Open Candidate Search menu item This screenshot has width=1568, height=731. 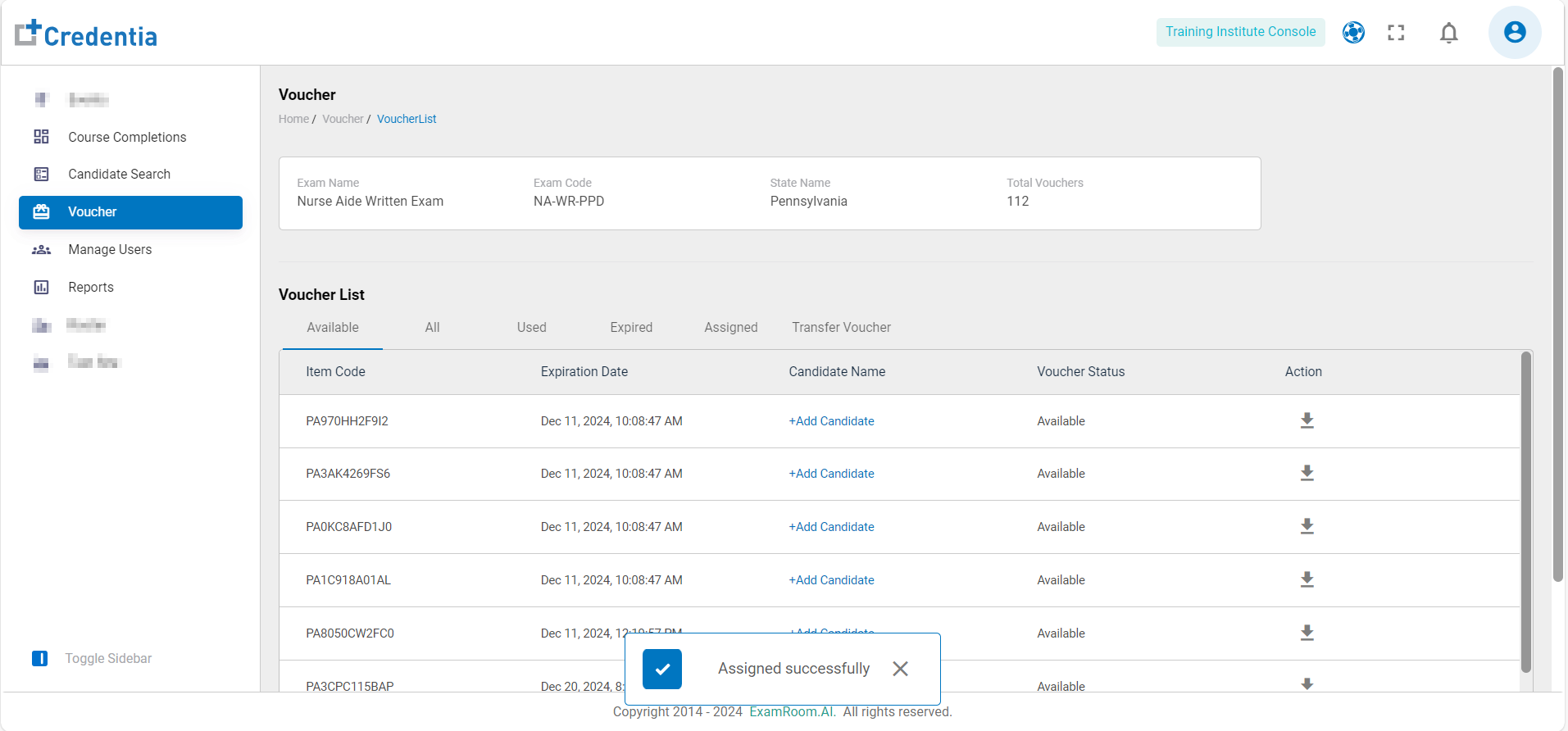pos(131,174)
